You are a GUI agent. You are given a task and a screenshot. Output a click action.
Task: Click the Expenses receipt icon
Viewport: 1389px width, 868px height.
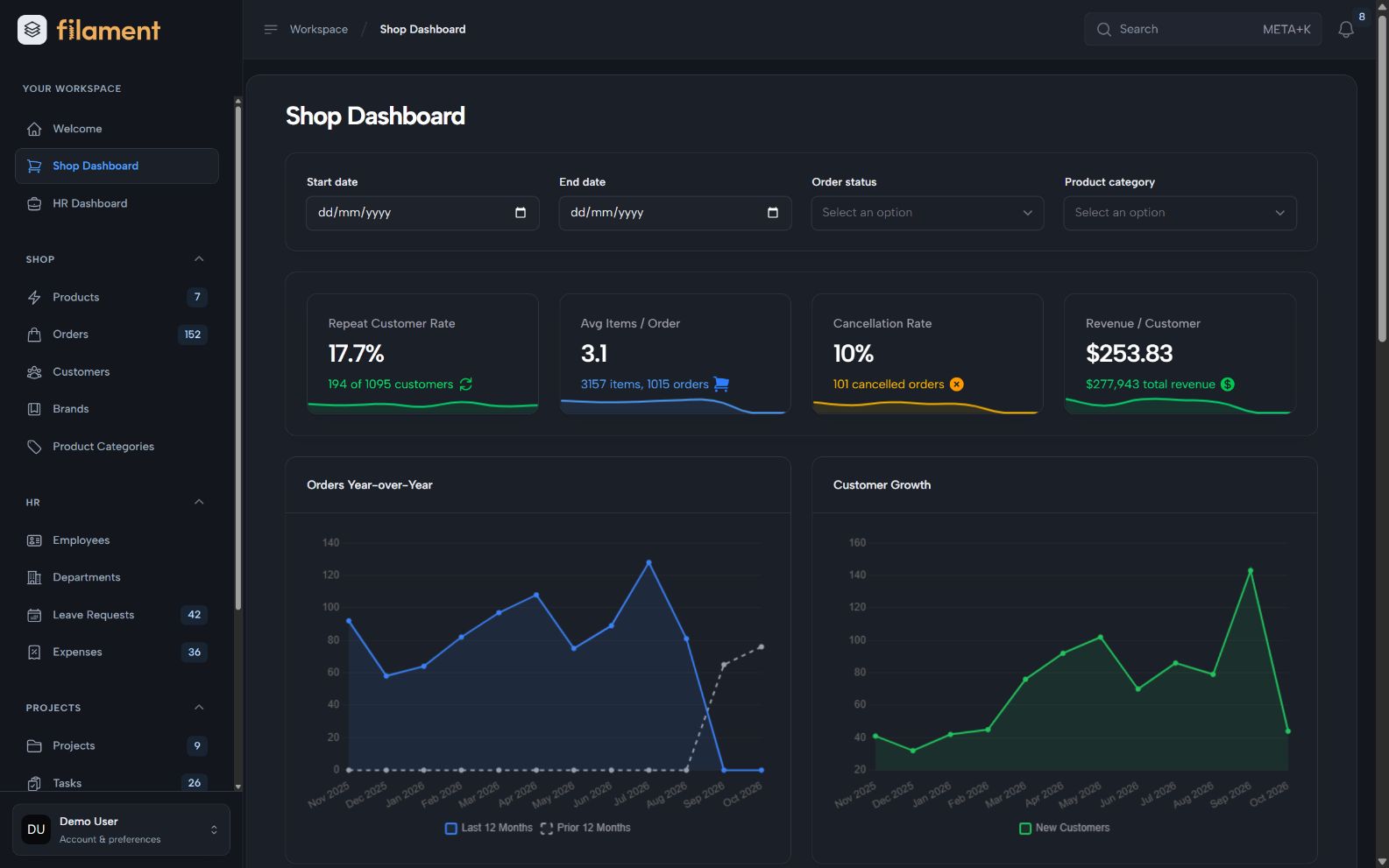pyautogui.click(x=34, y=652)
